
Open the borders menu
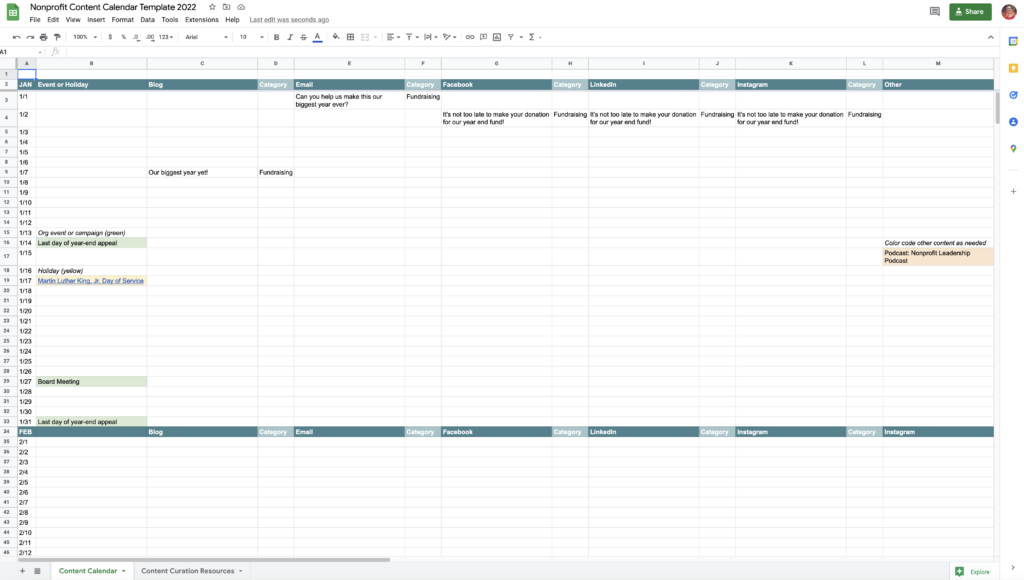pos(351,37)
